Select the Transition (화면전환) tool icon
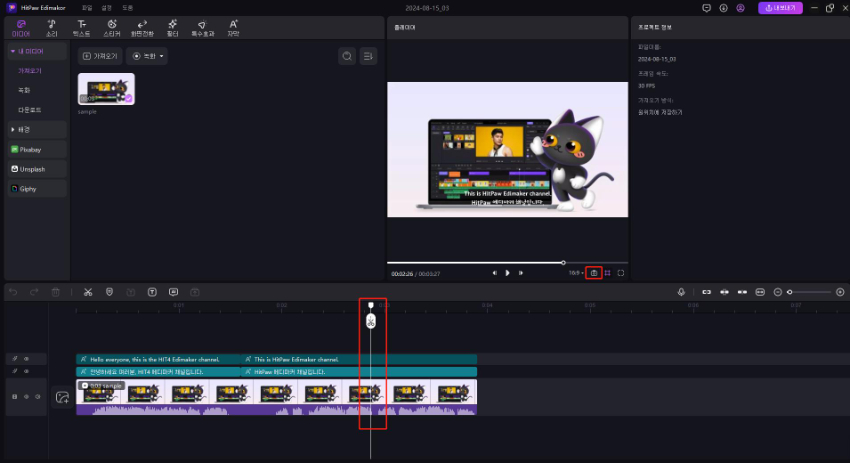850x463 pixels. point(142,26)
